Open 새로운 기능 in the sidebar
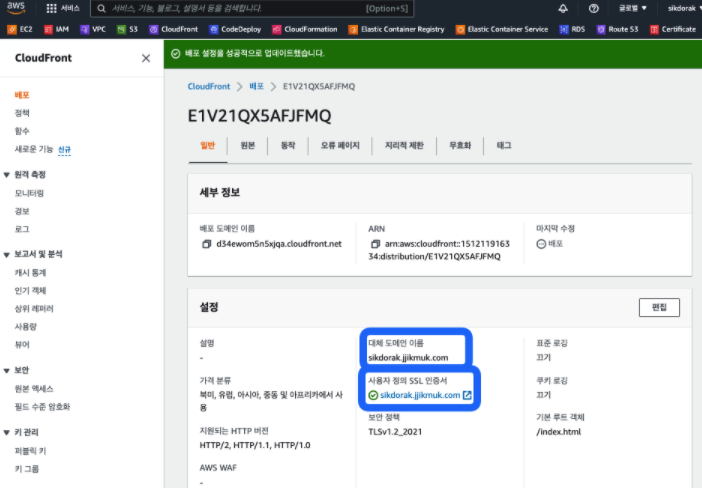This screenshot has height=488, width=702. (x=34, y=149)
